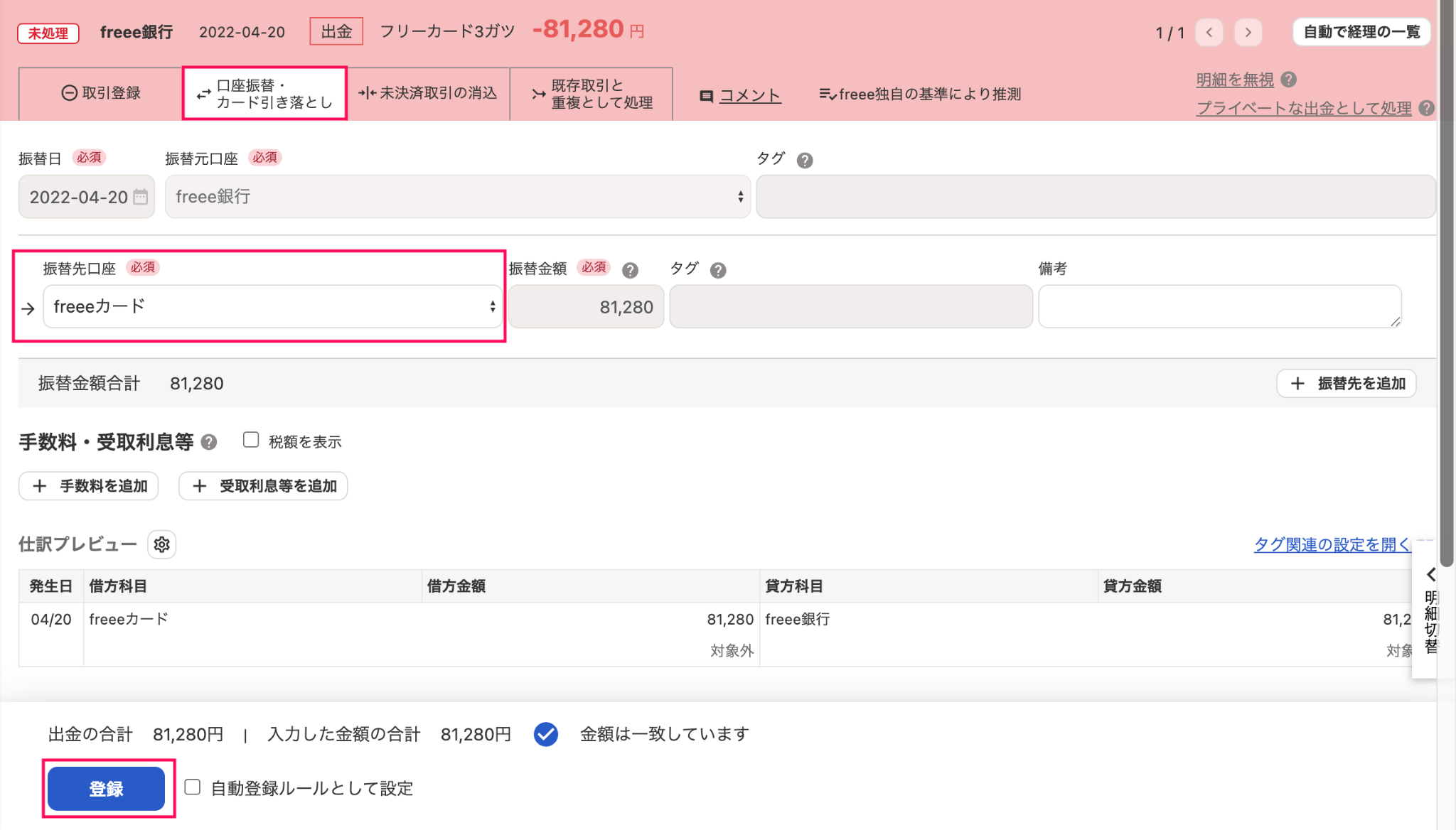Viewport: 1456px width, 830px height.
Task: Open help icon beside 振替金額 label
Action: (x=630, y=270)
